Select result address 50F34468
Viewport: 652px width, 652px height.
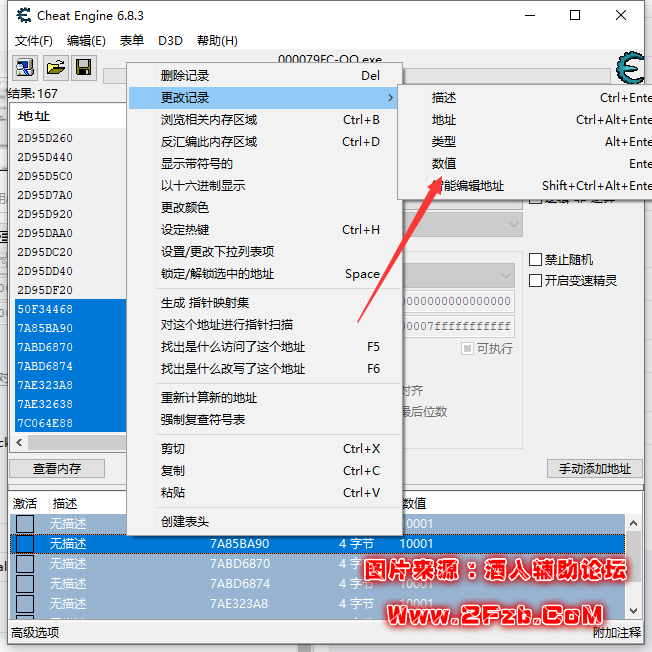click(x=71, y=309)
